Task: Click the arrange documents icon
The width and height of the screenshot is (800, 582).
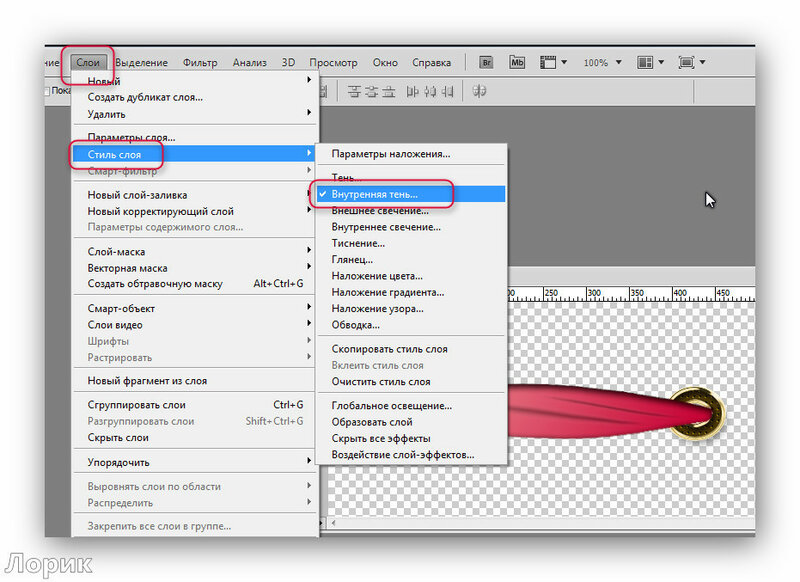Action: point(645,62)
